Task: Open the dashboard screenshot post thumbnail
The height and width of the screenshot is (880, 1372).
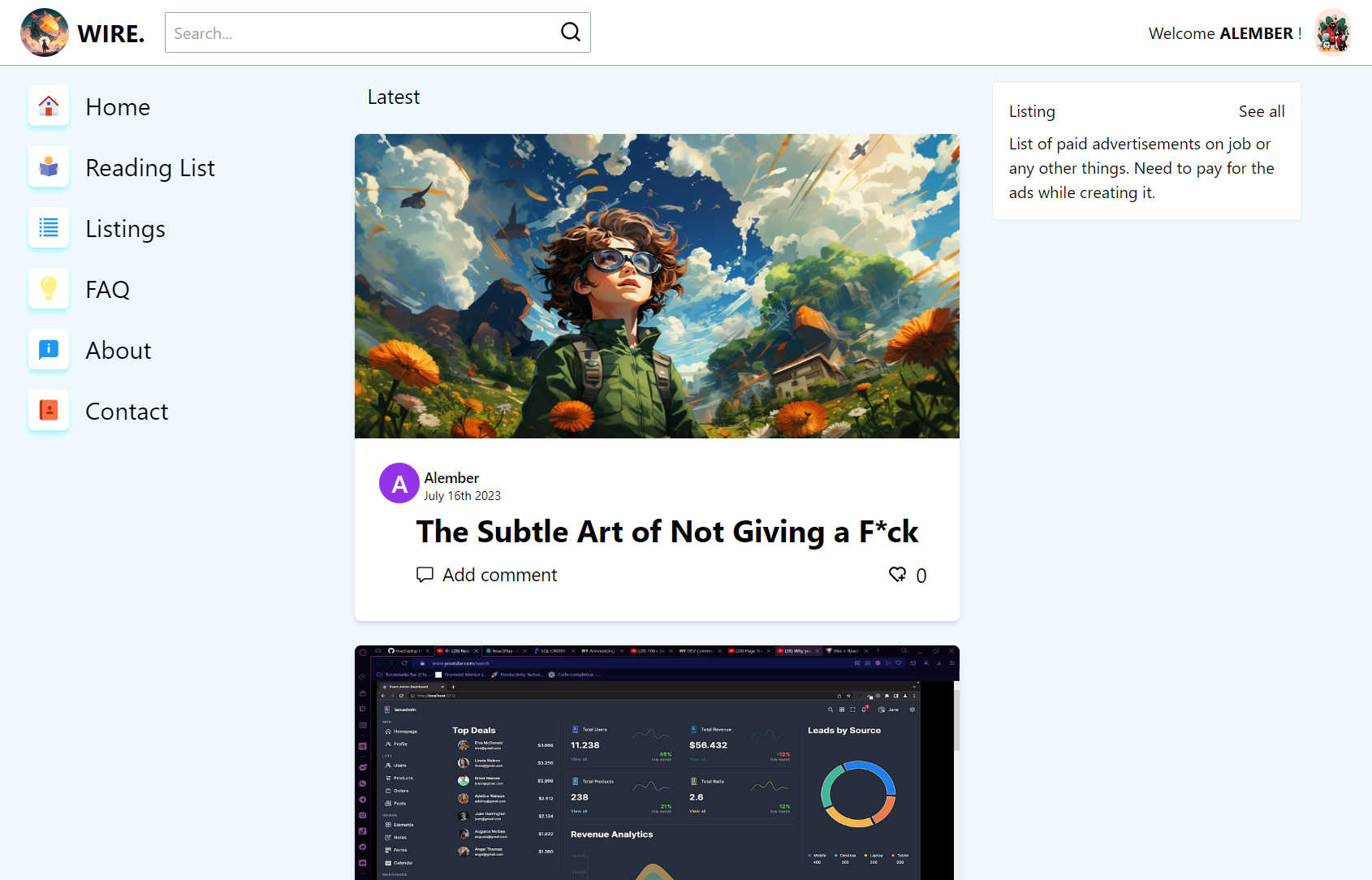Action: click(x=657, y=763)
